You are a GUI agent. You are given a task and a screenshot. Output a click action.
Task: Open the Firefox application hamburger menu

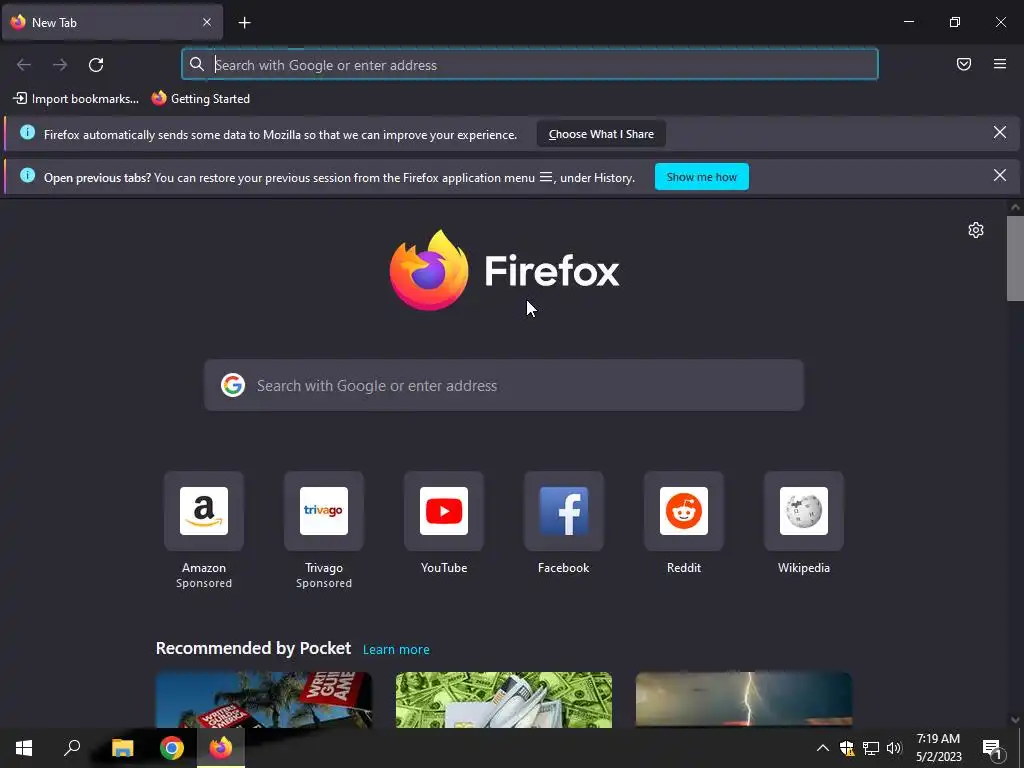click(x=1000, y=64)
